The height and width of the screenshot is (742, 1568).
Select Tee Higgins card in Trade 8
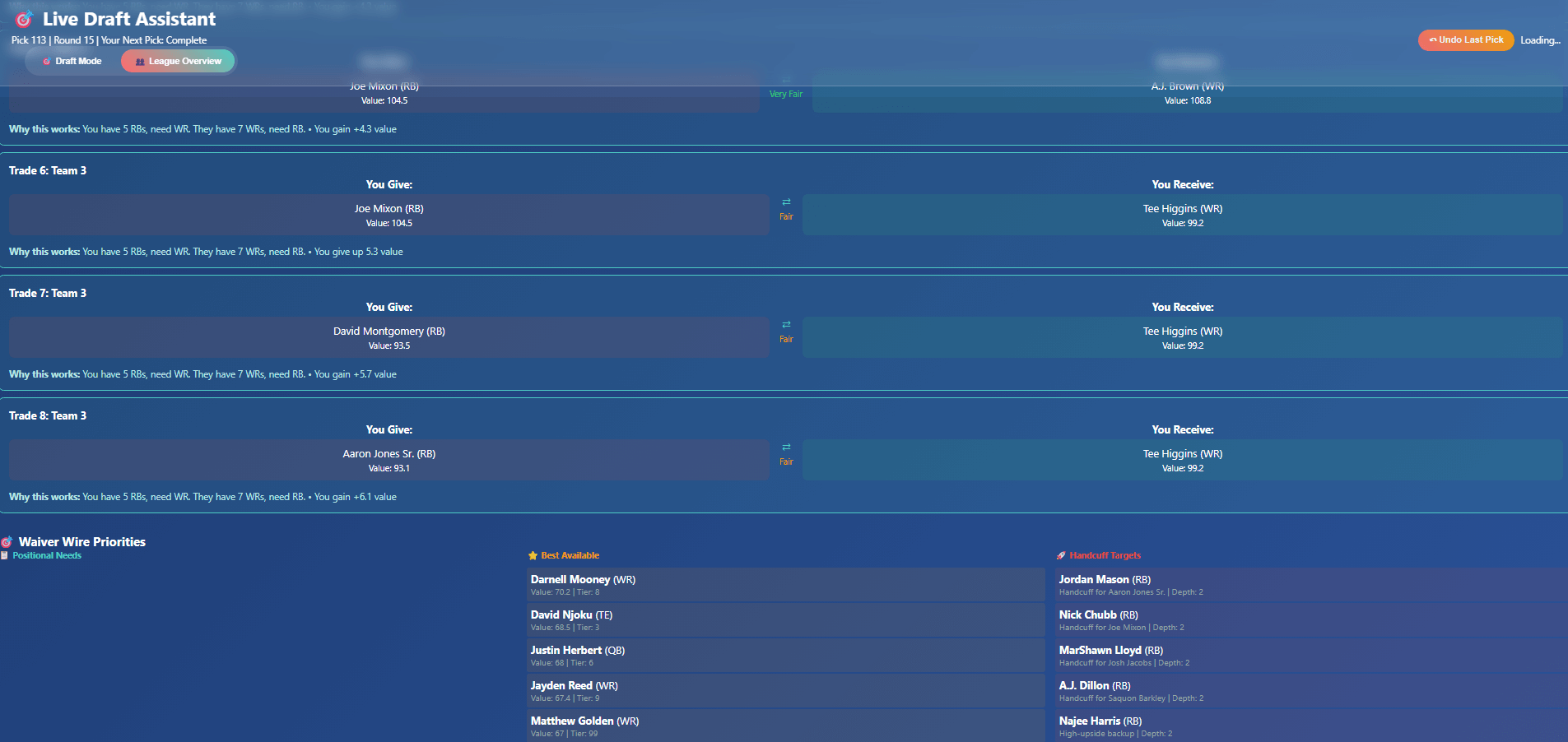point(1182,460)
